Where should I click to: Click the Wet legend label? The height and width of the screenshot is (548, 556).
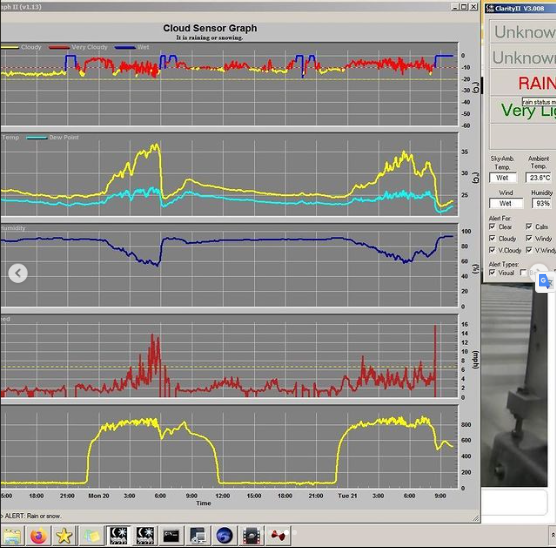[143, 47]
